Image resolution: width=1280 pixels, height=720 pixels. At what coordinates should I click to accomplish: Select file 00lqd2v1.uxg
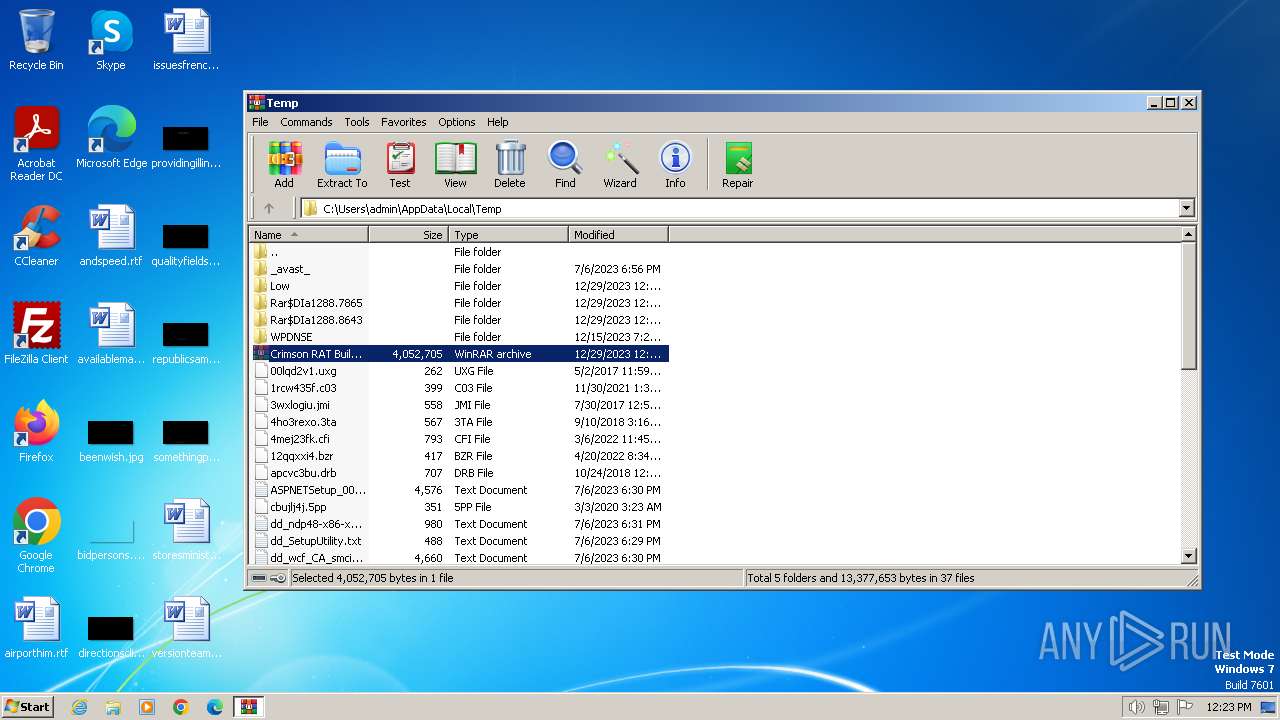pyautogui.click(x=460, y=371)
